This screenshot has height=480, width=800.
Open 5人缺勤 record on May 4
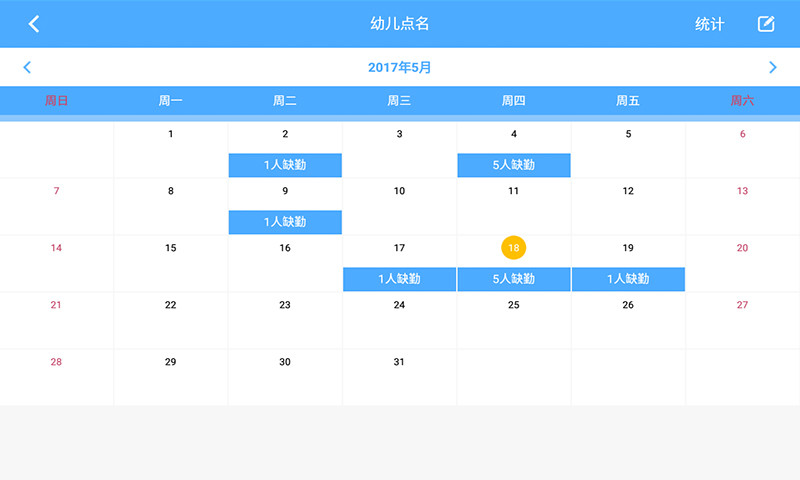pyautogui.click(x=514, y=165)
